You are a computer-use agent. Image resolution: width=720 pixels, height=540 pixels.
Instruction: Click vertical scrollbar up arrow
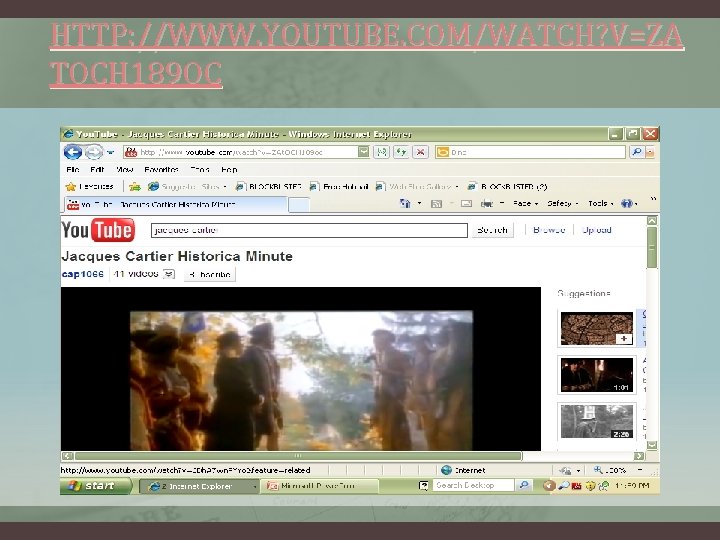[652, 221]
